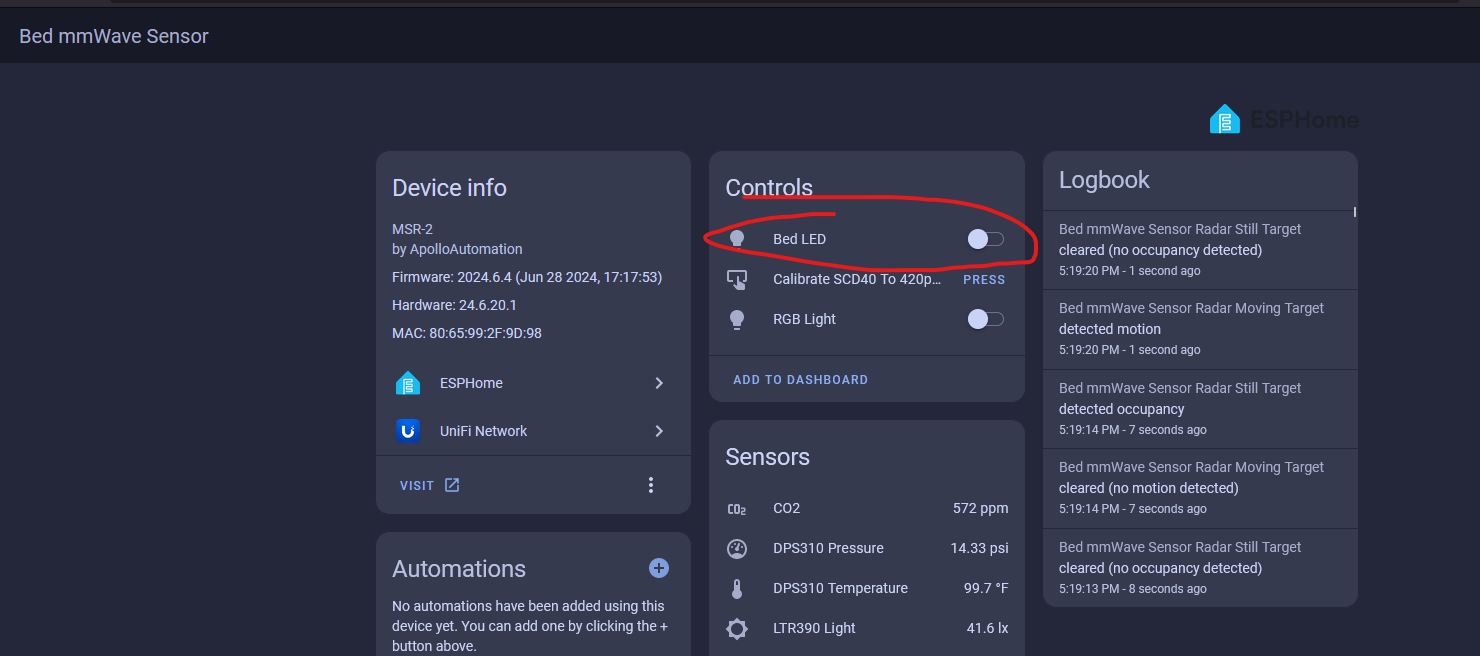The image size is (1480, 656).
Task: Open Radar Still Target detected occupancy entry
Action: (1180, 408)
